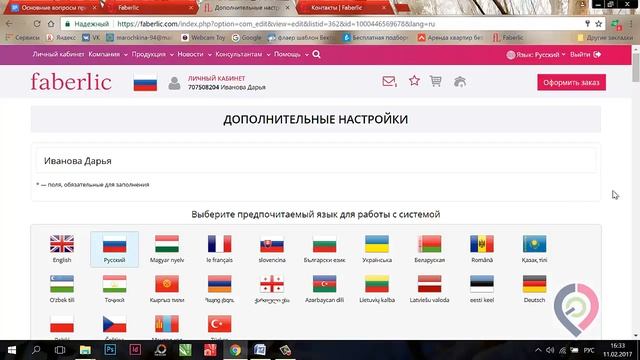This screenshot has width=640, height=360.
Task: Select O'zbek tili flag
Action: pos(62,284)
